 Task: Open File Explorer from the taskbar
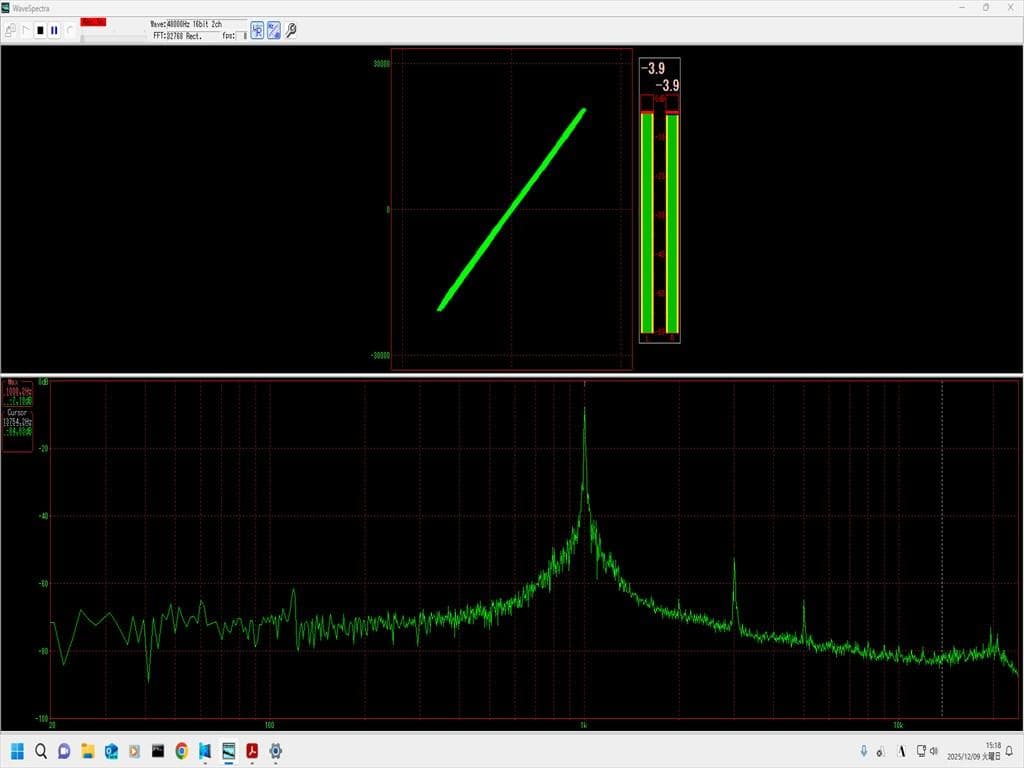pos(87,751)
